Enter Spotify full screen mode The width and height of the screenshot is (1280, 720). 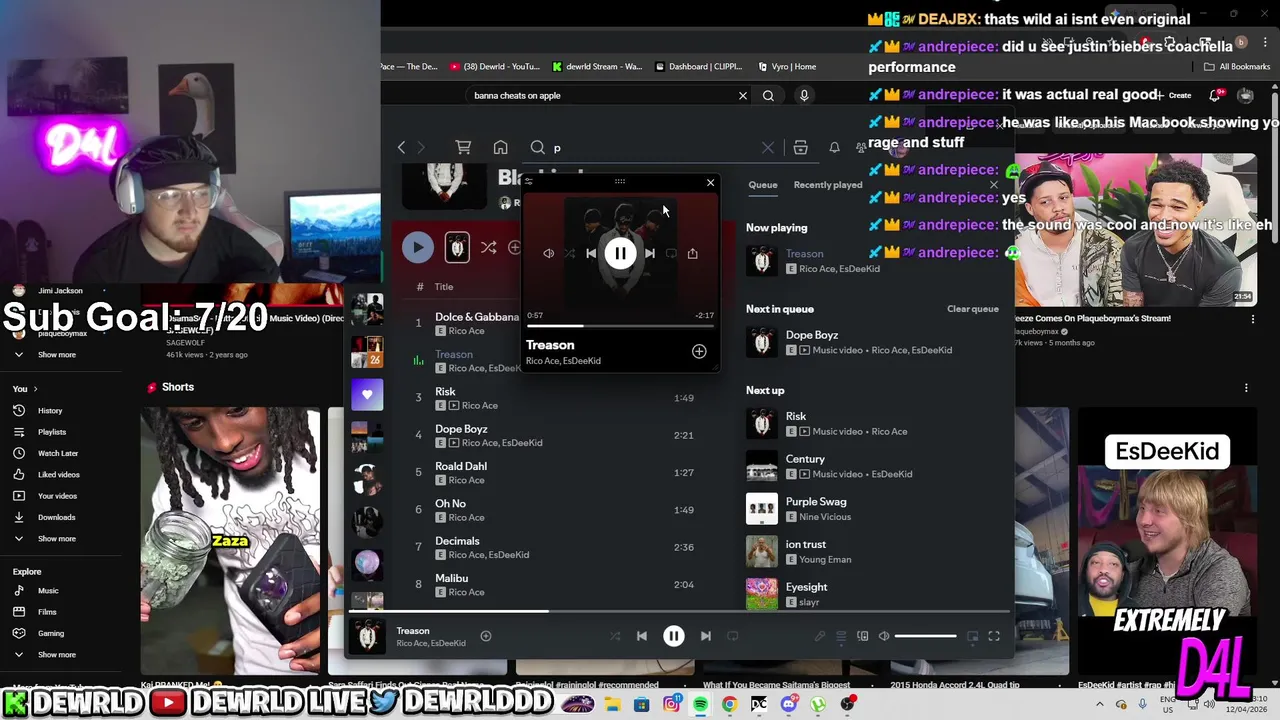pos(994,636)
